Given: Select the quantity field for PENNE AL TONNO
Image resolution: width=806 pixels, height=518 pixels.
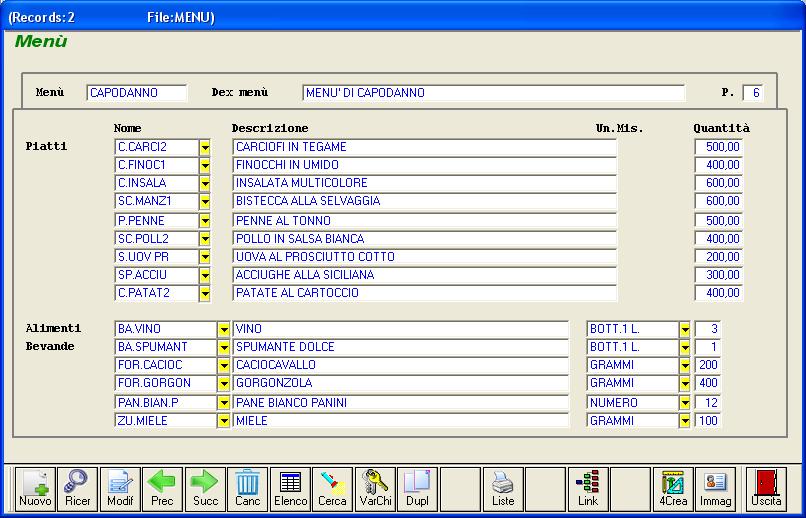Looking at the screenshot, I should click(x=719, y=221).
